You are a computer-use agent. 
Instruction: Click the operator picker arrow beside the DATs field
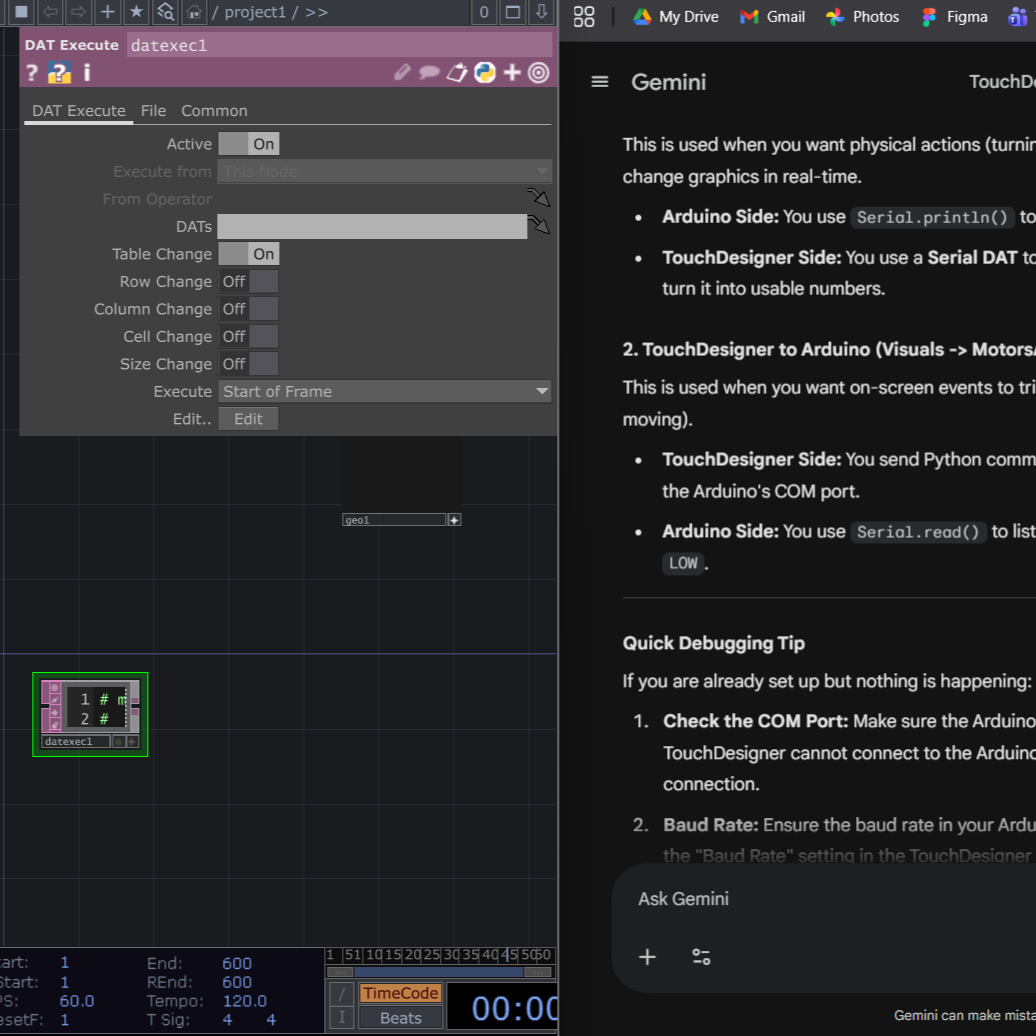click(x=540, y=226)
